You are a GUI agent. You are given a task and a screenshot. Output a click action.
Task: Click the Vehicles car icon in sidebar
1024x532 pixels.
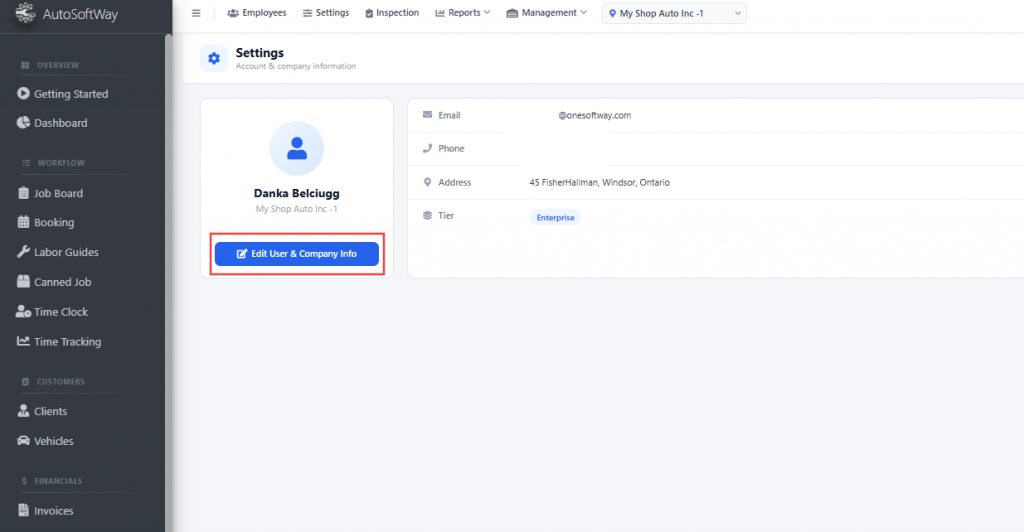pyautogui.click(x=24, y=441)
